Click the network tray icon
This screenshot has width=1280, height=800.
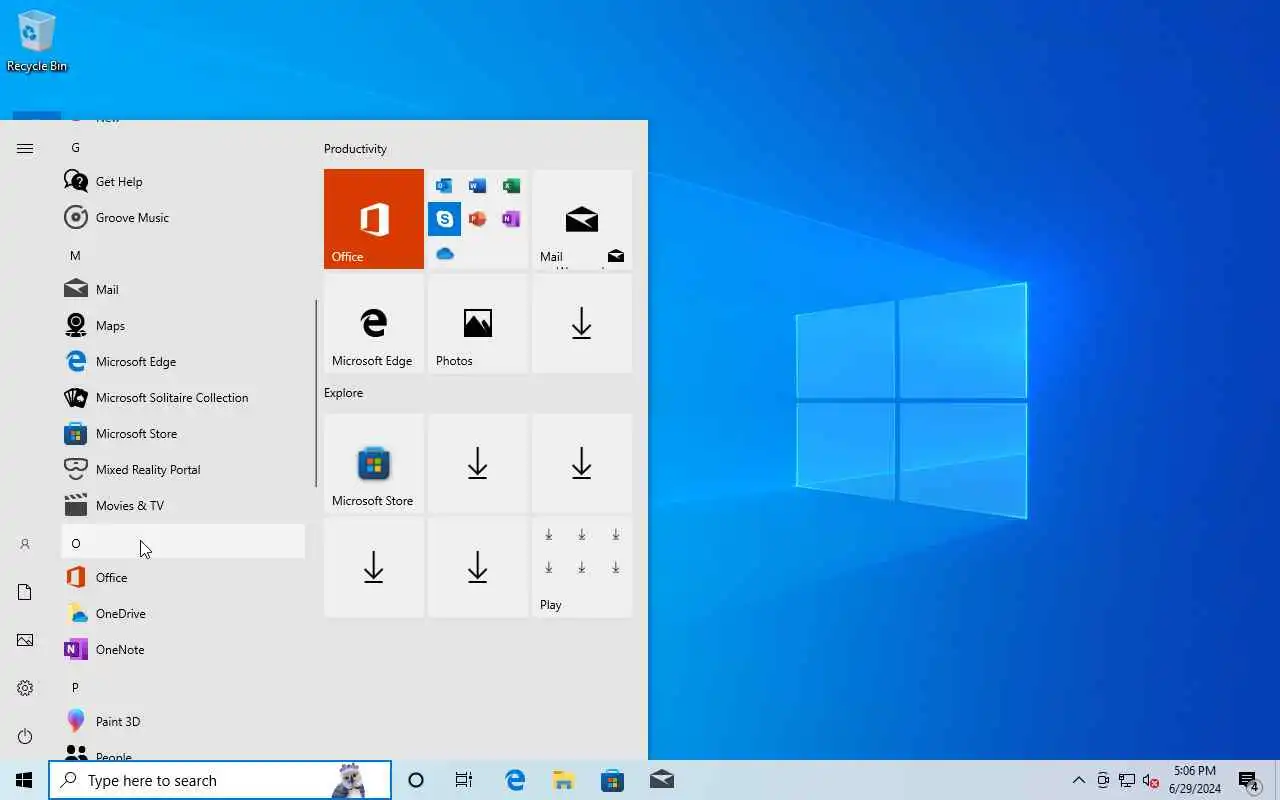click(1126, 780)
